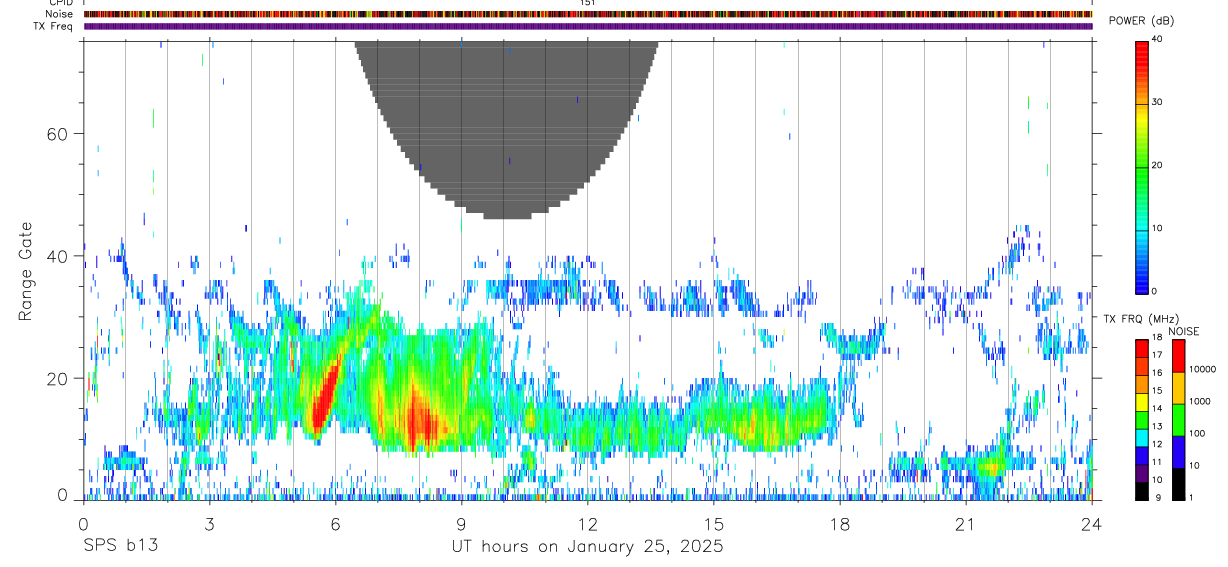
Task: Click the '10000' noise legend label
Action: point(1204,369)
